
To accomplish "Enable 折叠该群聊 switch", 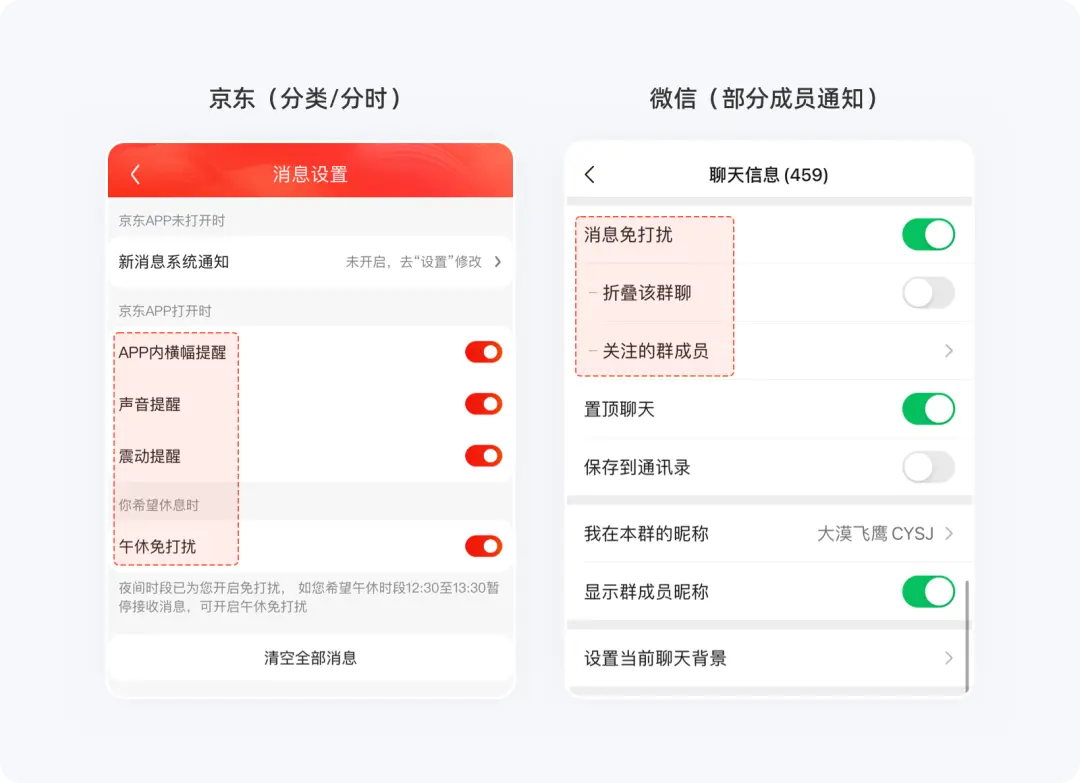I will pos(928,293).
